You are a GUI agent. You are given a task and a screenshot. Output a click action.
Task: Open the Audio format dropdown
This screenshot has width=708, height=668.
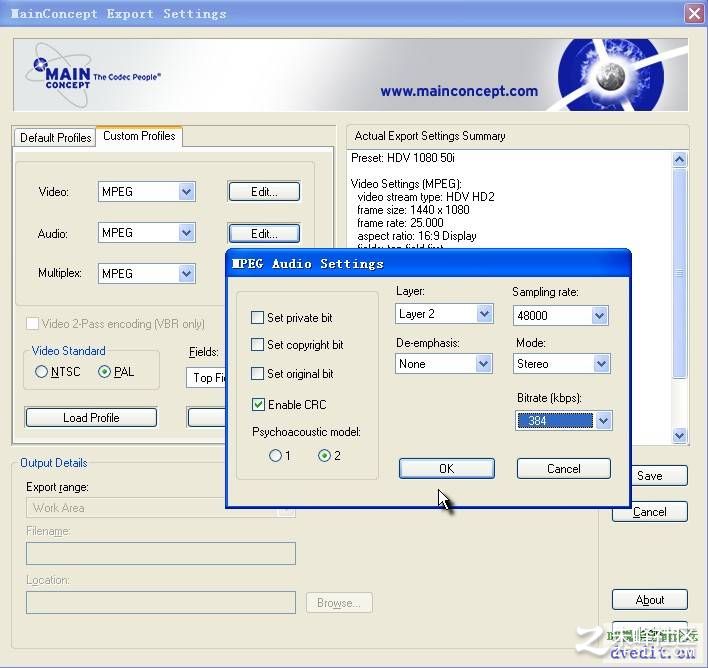[x=186, y=233]
